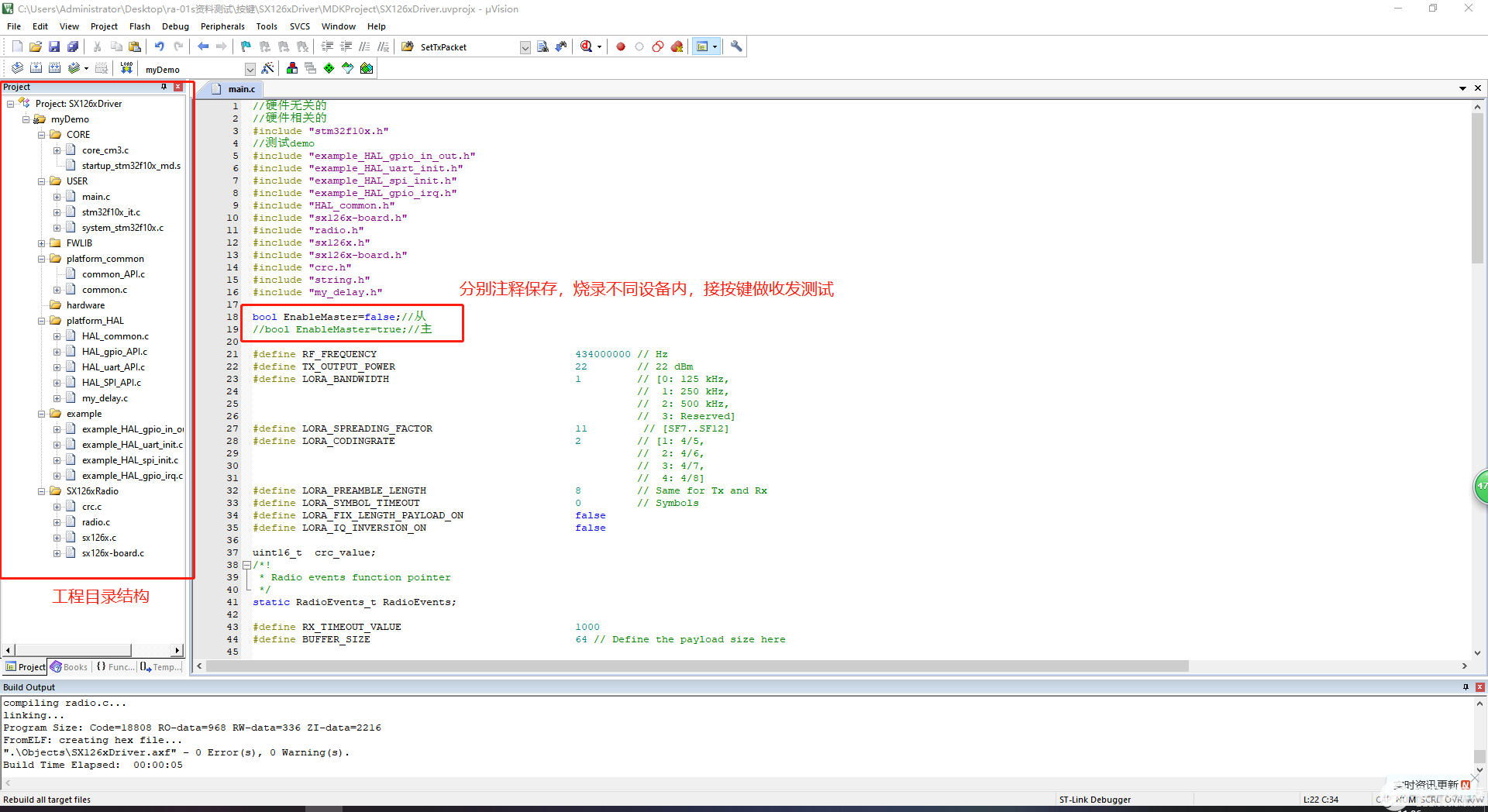The image size is (1488, 812).
Task: Open Pack Installer icon
Action: tap(367, 68)
